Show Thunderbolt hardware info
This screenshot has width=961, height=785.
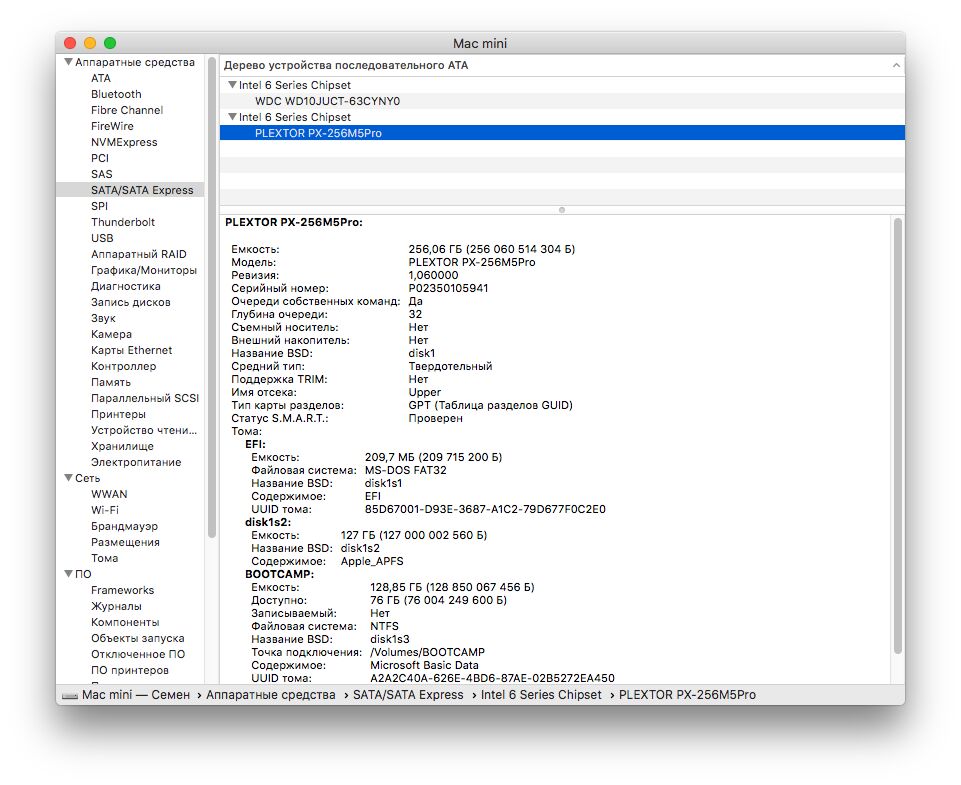(x=123, y=222)
